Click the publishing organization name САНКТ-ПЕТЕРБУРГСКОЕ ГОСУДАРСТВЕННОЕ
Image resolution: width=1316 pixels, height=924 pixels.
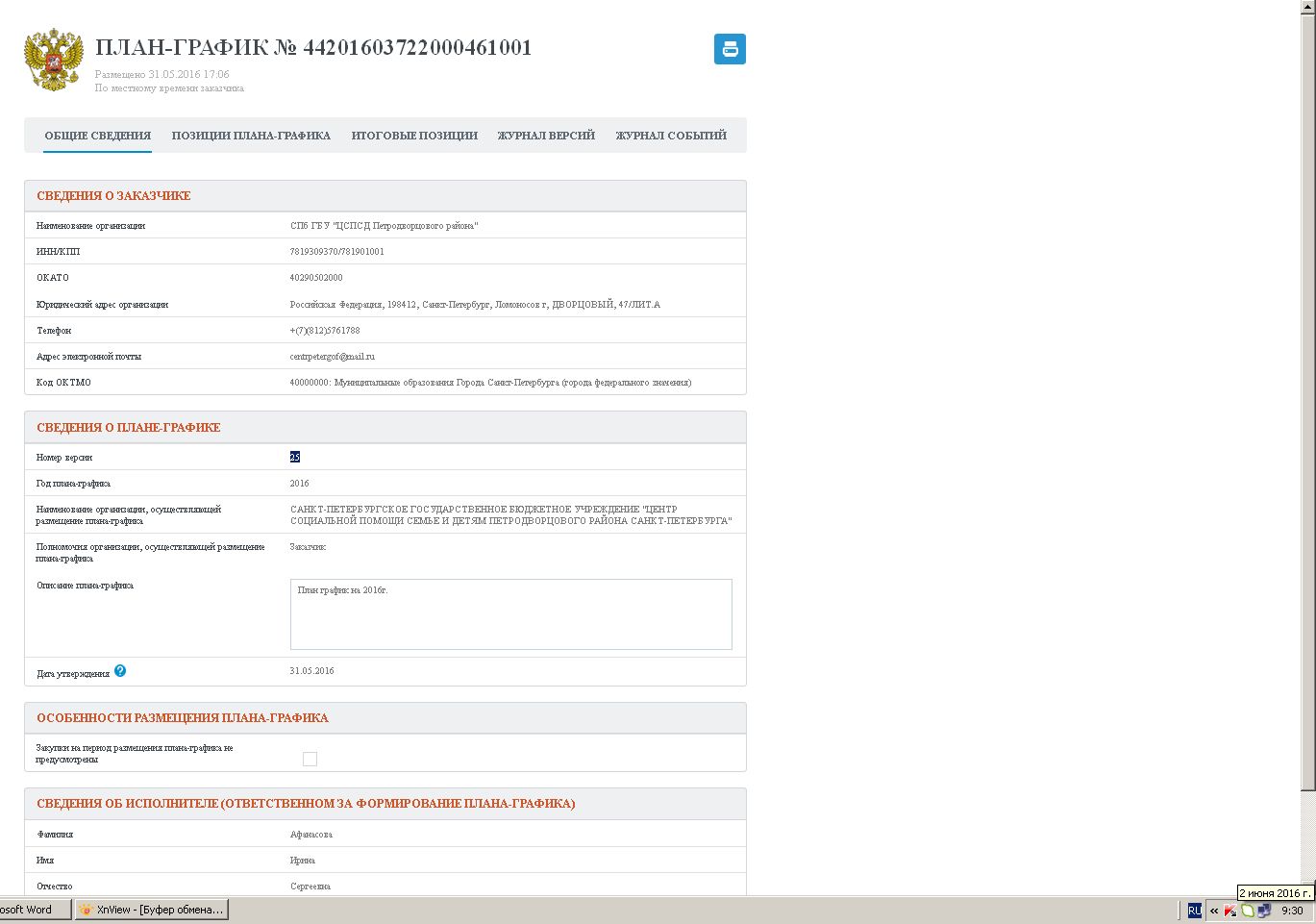(x=511, y=515)
